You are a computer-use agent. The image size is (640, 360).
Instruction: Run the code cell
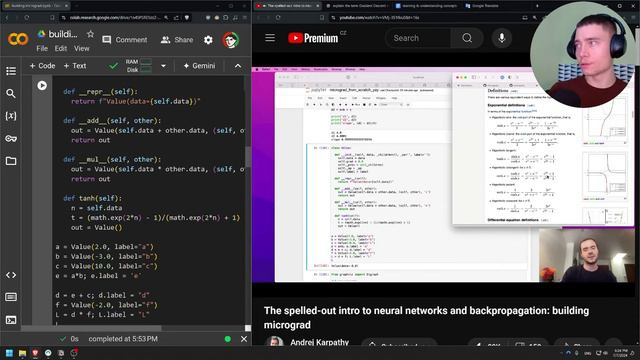[x=42, y=85]
